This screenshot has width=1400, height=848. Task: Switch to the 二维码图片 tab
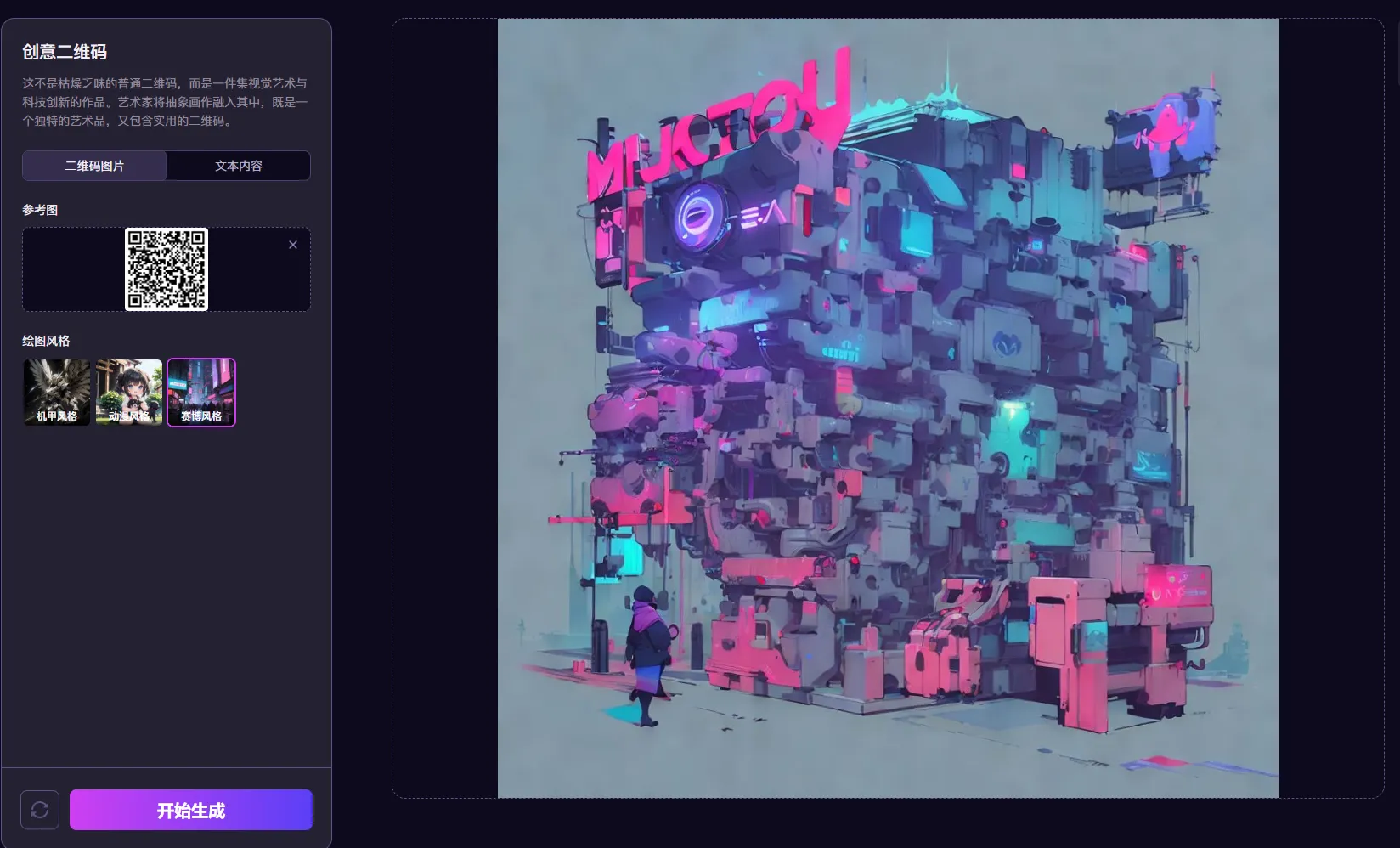coord(94,166)
